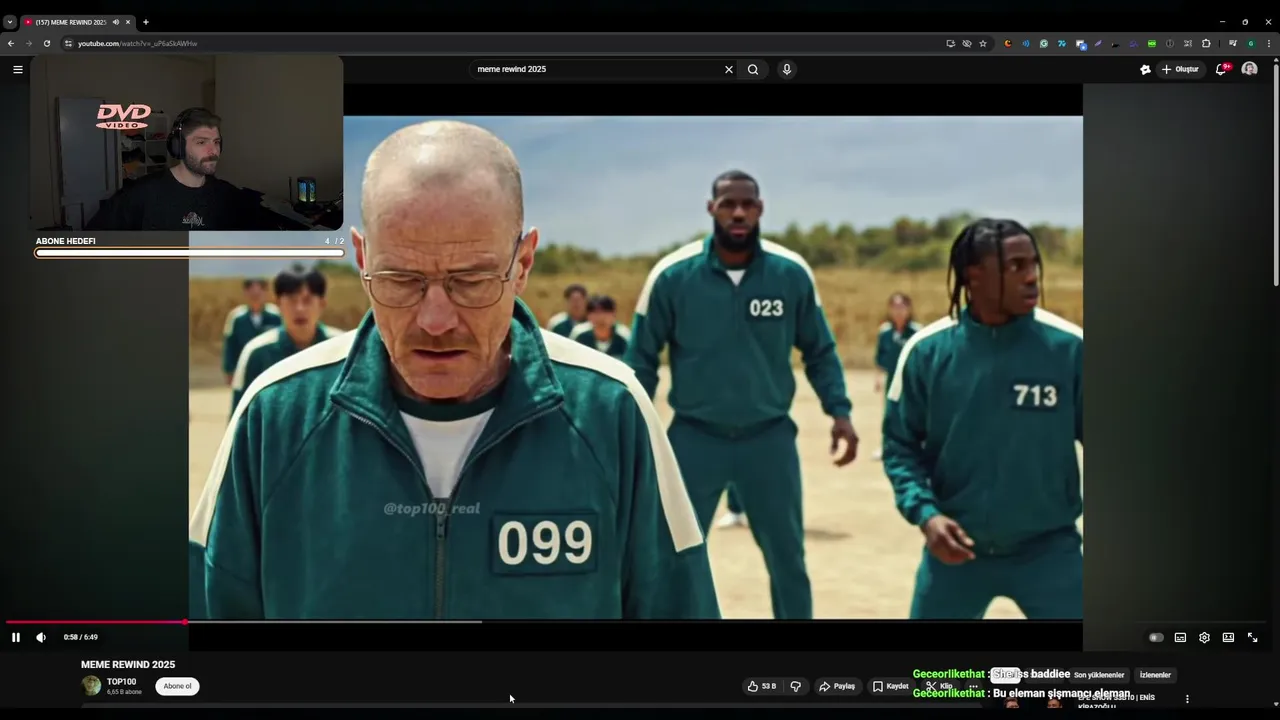Clear the search text with the X

[x=729, y=69]
